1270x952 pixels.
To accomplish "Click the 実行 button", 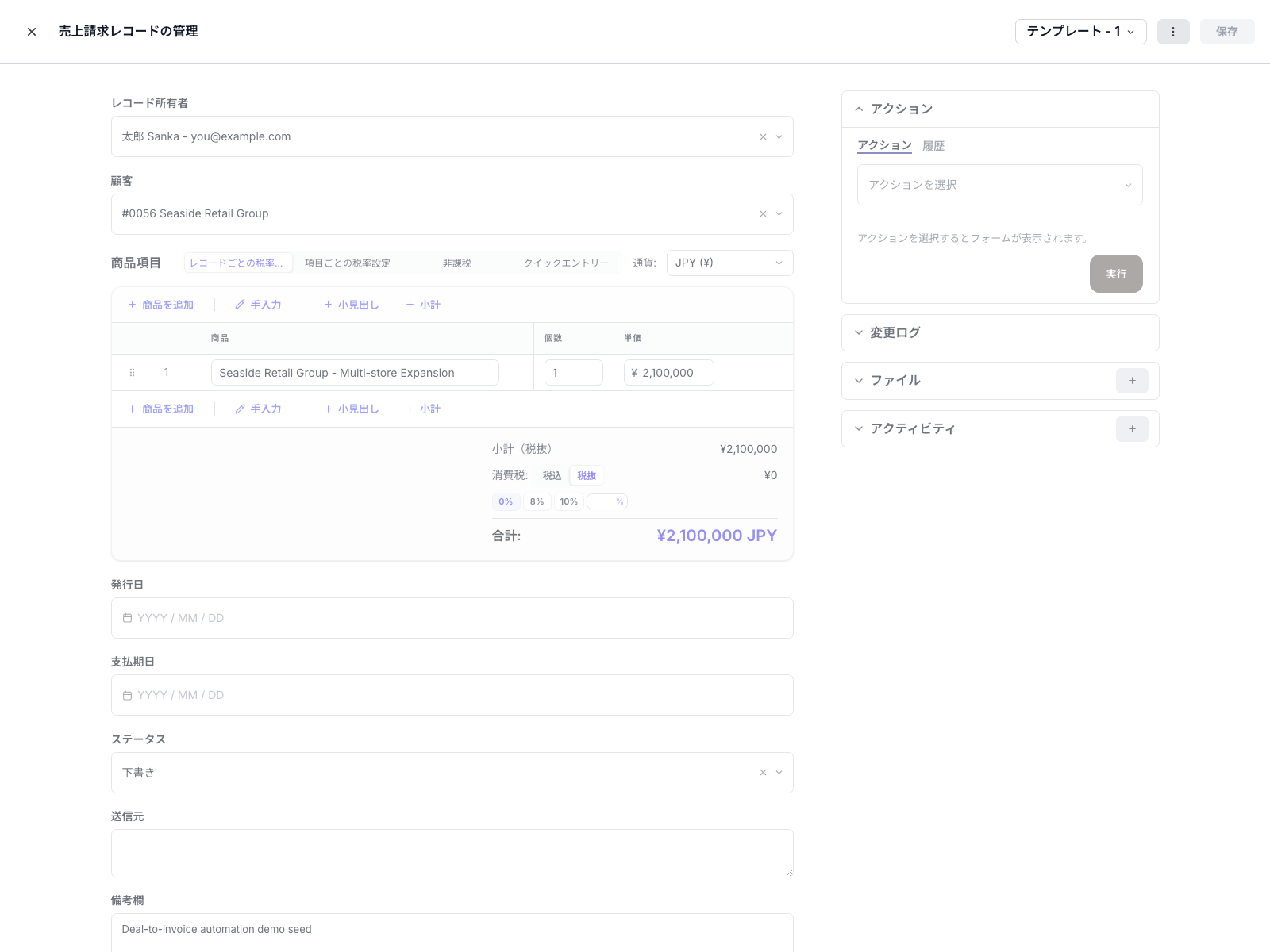I will [x=1115, y=274].
